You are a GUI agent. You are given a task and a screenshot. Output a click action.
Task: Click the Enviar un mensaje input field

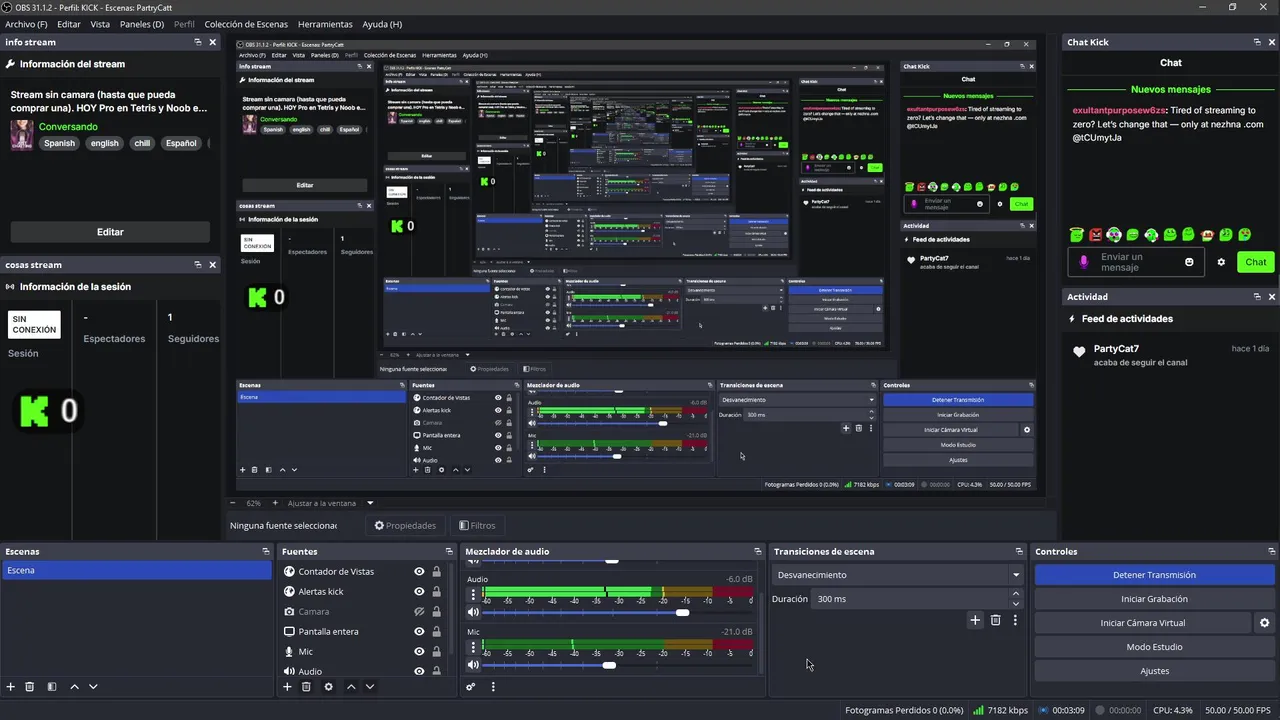pyautogui.click(x=1134, y=262)
